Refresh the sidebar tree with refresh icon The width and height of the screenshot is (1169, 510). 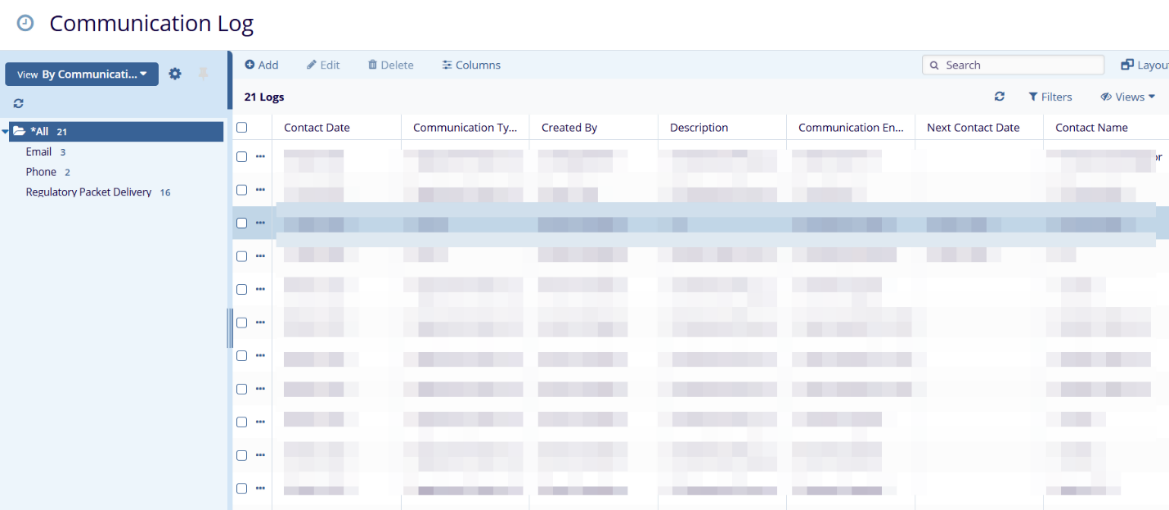[x=18, y=103]
